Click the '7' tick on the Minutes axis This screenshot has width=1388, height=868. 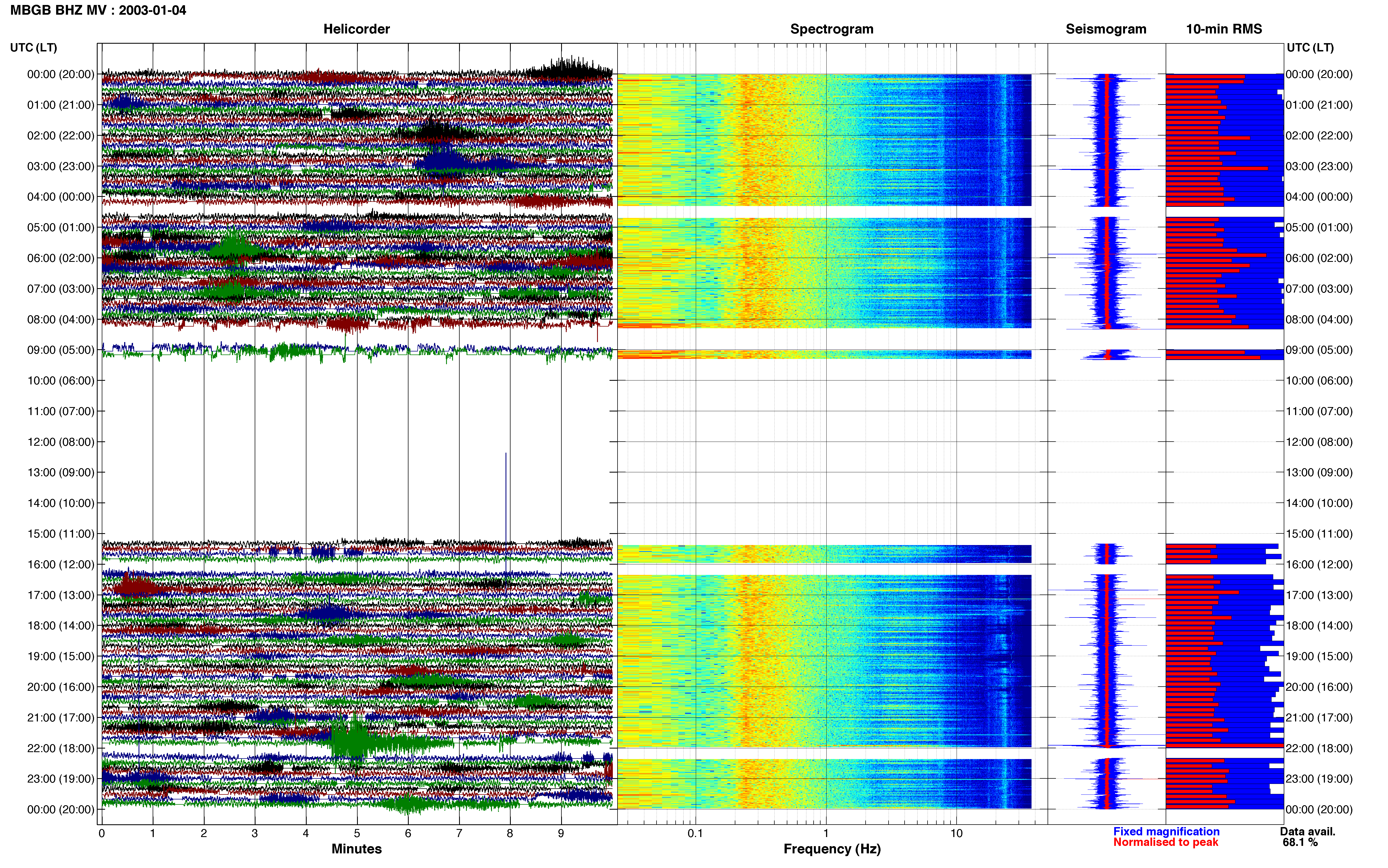(x=459, y=833)
